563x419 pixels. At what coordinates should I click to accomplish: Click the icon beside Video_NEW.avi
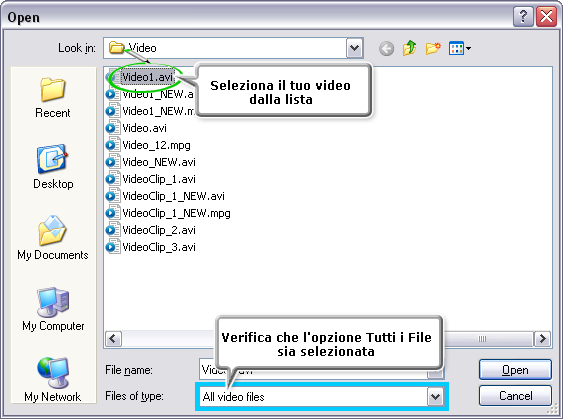click(113, 162)
